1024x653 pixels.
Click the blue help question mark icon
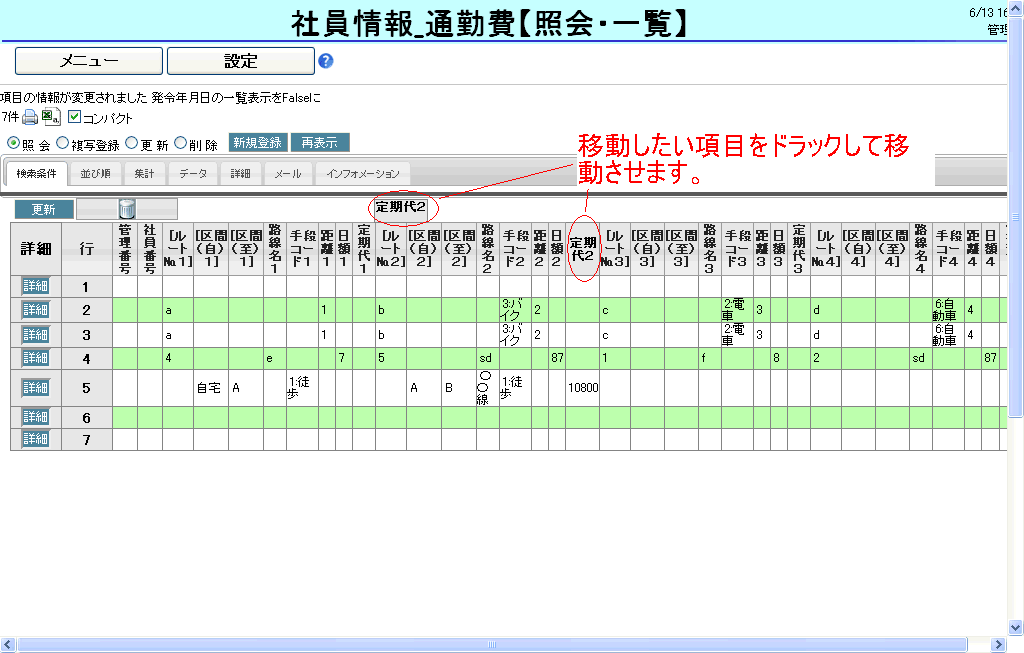coord(325,61)
